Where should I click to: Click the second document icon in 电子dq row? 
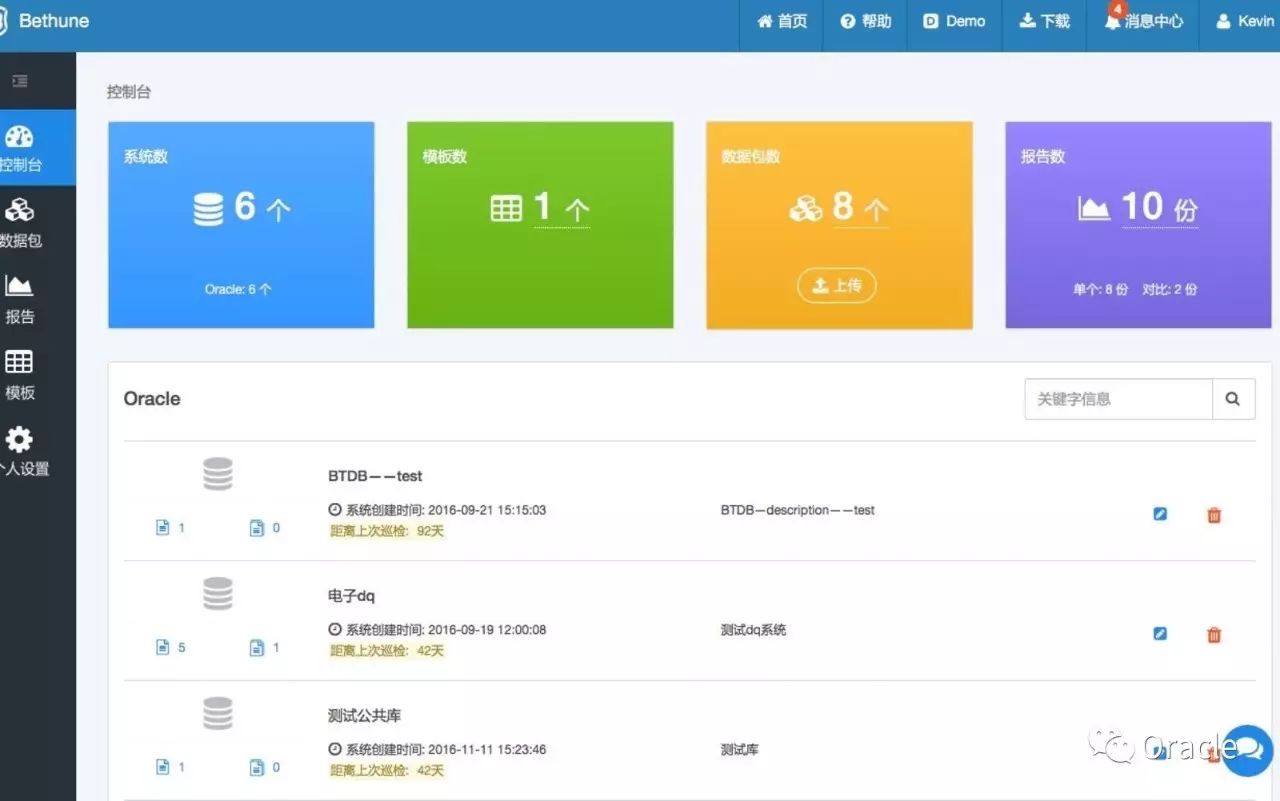pyautogui.click(x=257, y=647)
